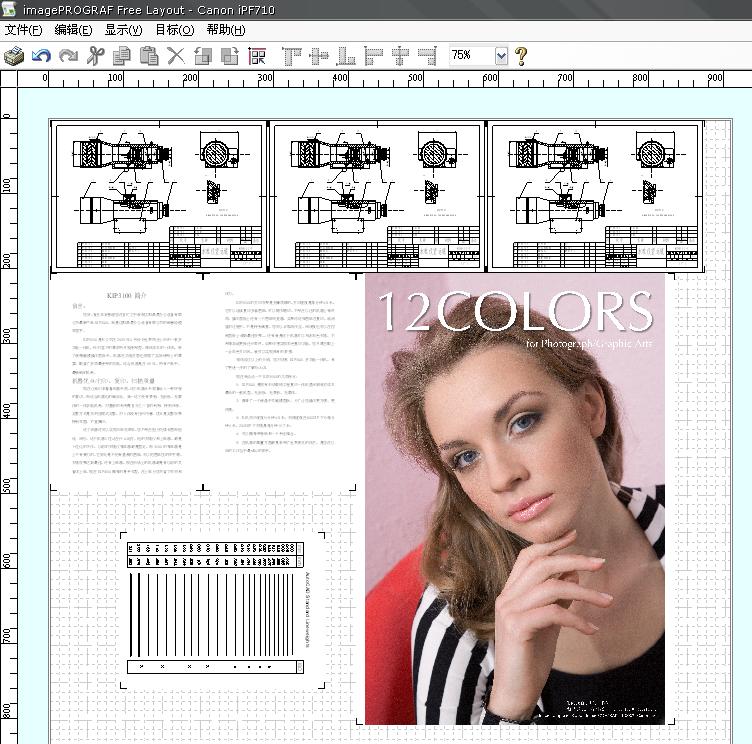Align objects to the bottom
Viewport: 752px width, 744px height.
[x=346, y=56]
